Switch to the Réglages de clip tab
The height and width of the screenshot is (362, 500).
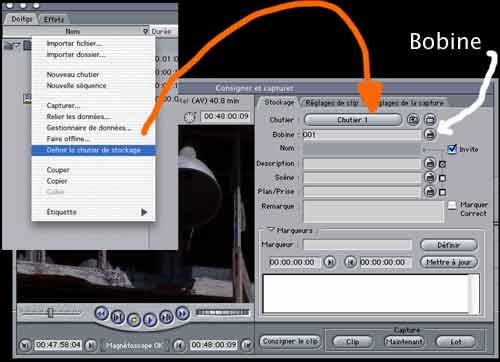click(332, 103)
